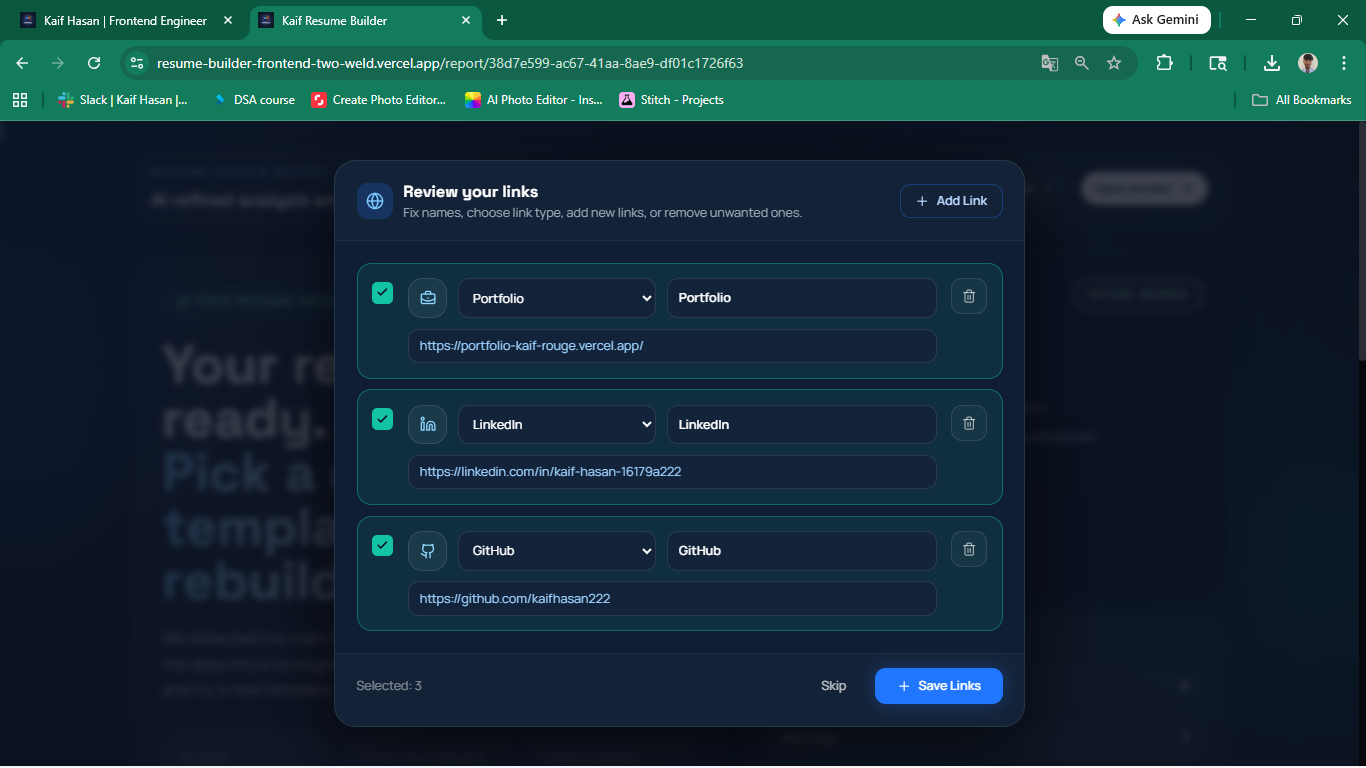Open the LinkedIn link type dropdown
The width and height of the screenshot is (1366, 768).
pyautogui.click(x=557, y=424)
